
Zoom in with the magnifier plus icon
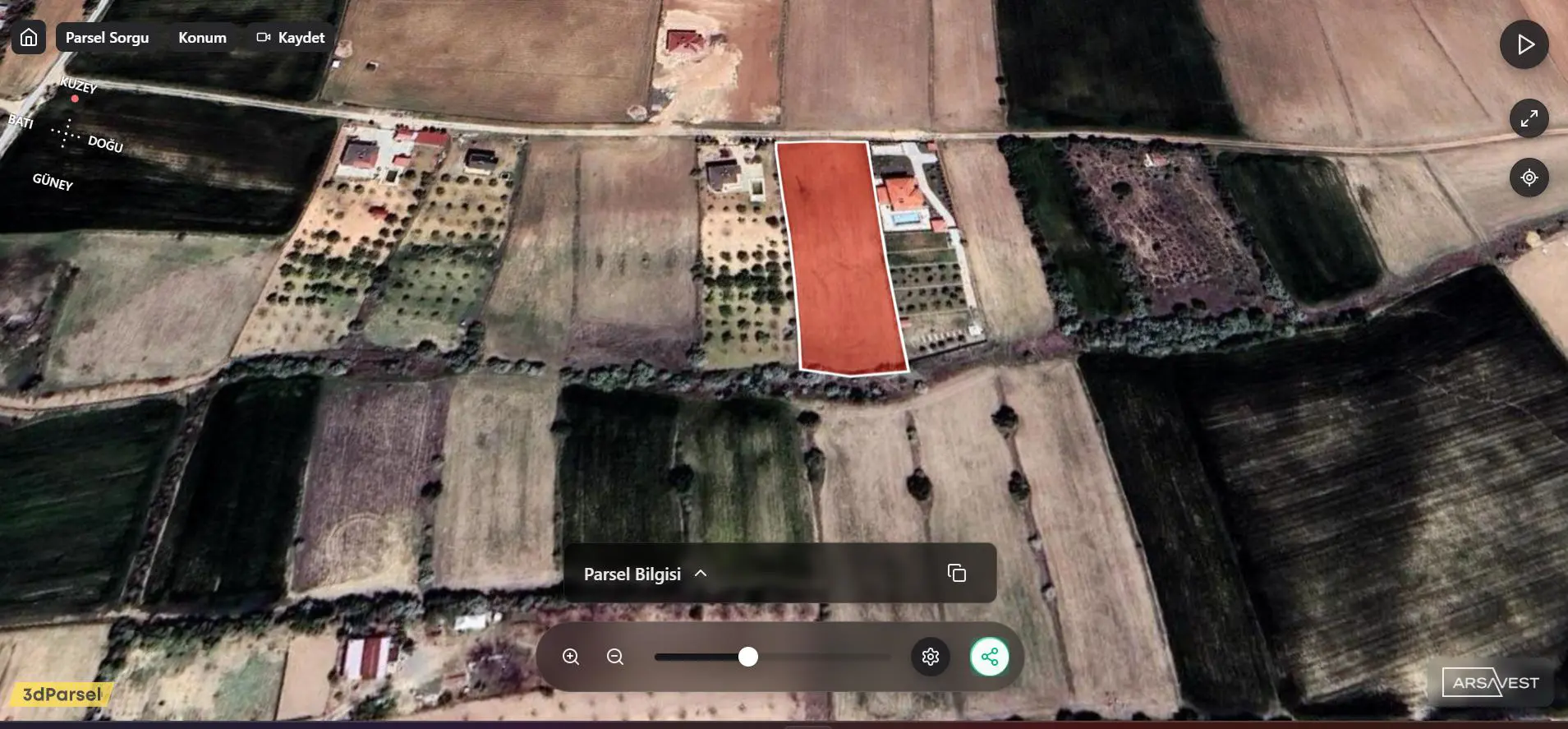(571, 657)
